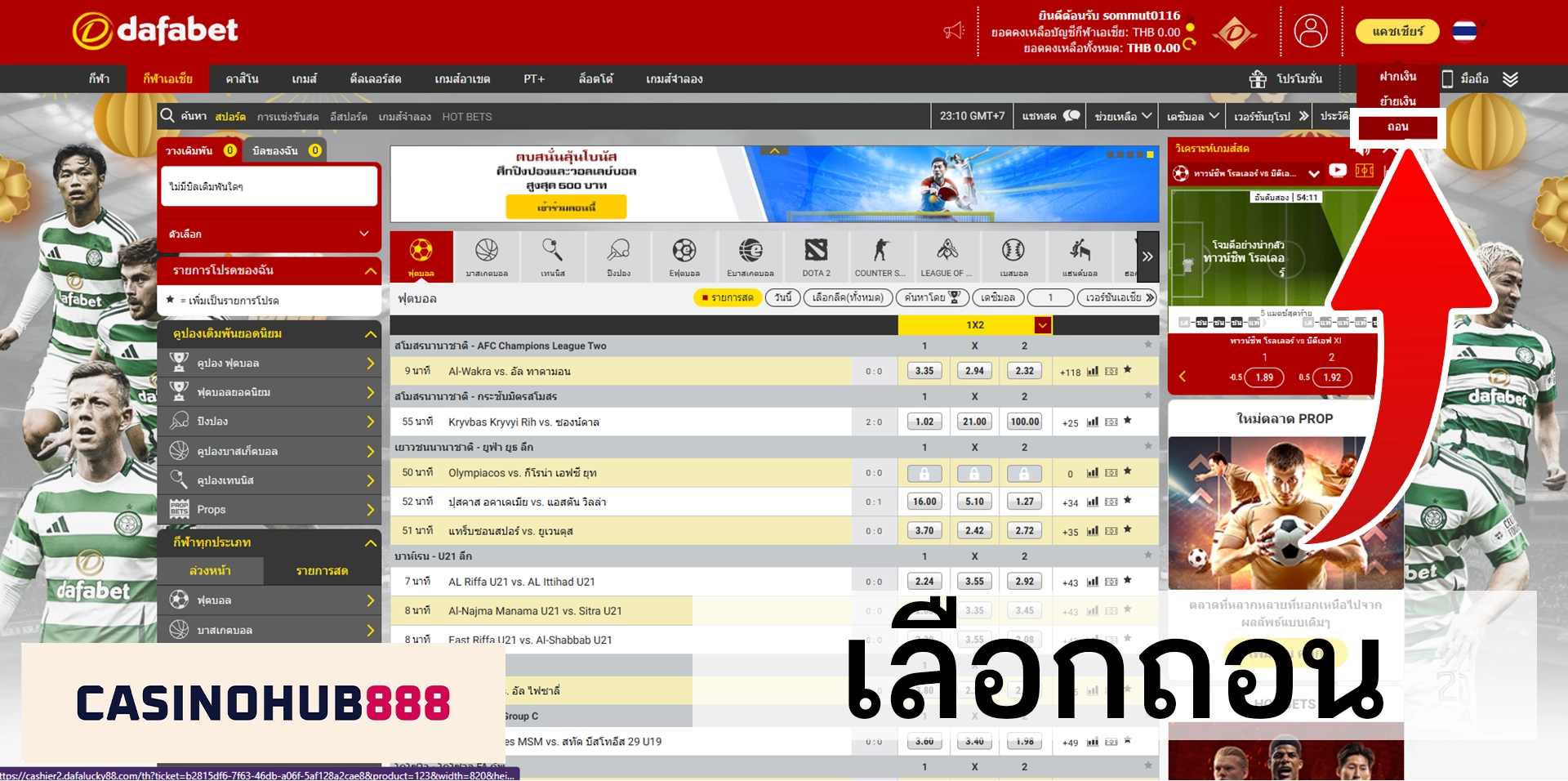Select the League of Legends icon
The image size is (1568, 781).
coord(947,257)
